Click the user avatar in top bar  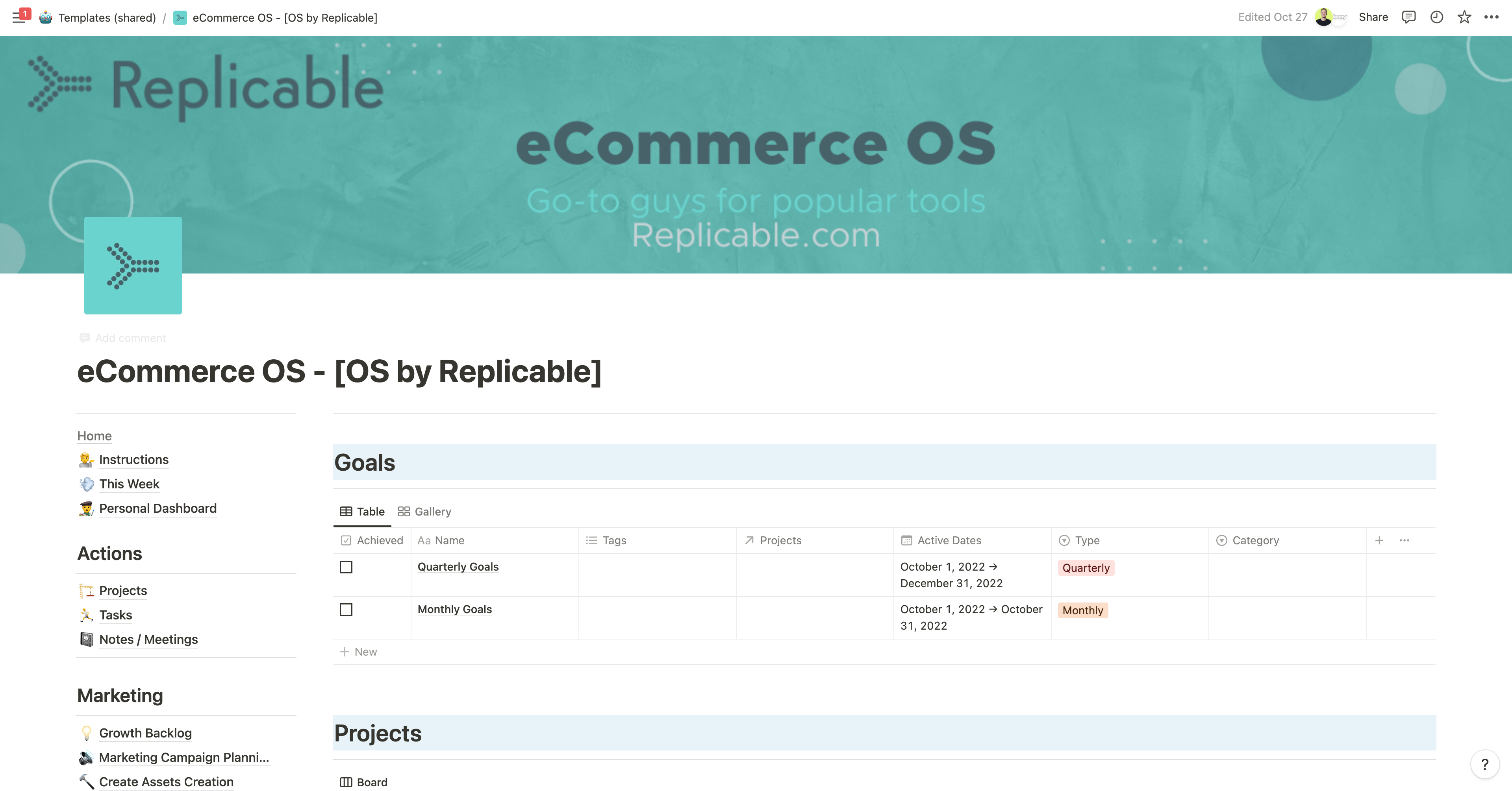pyautogui.click(x=1324, y=17)
